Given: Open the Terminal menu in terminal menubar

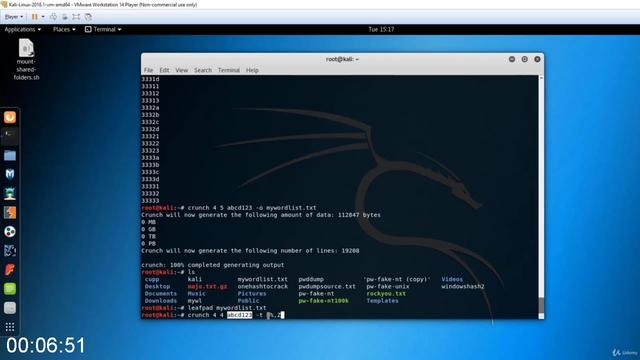Looking at the screenshot, I should click(229, 70).
